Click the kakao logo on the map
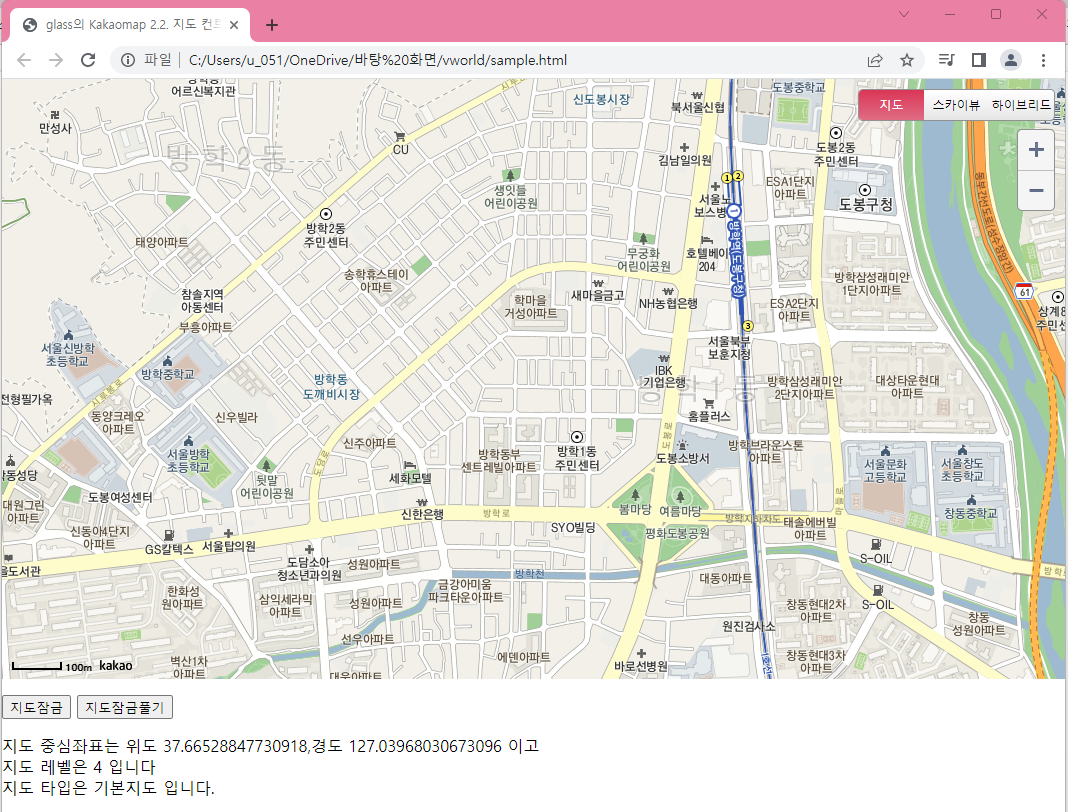 tap(116, 666)
